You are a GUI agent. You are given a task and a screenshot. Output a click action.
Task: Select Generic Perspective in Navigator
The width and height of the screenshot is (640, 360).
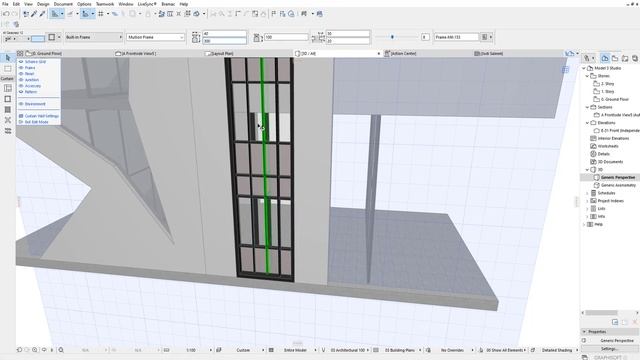coord(618,178)
